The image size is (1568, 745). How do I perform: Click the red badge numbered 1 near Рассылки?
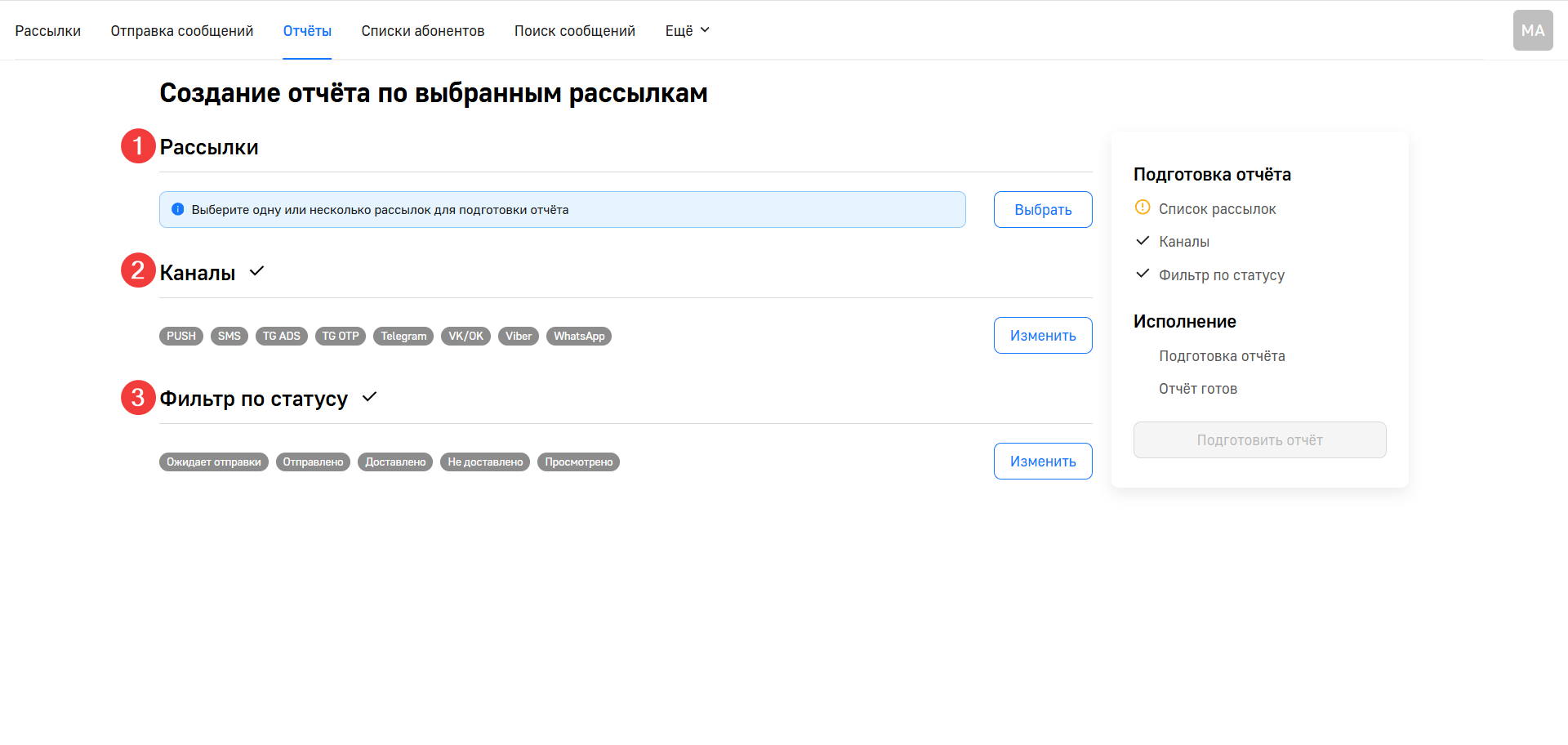138,146
